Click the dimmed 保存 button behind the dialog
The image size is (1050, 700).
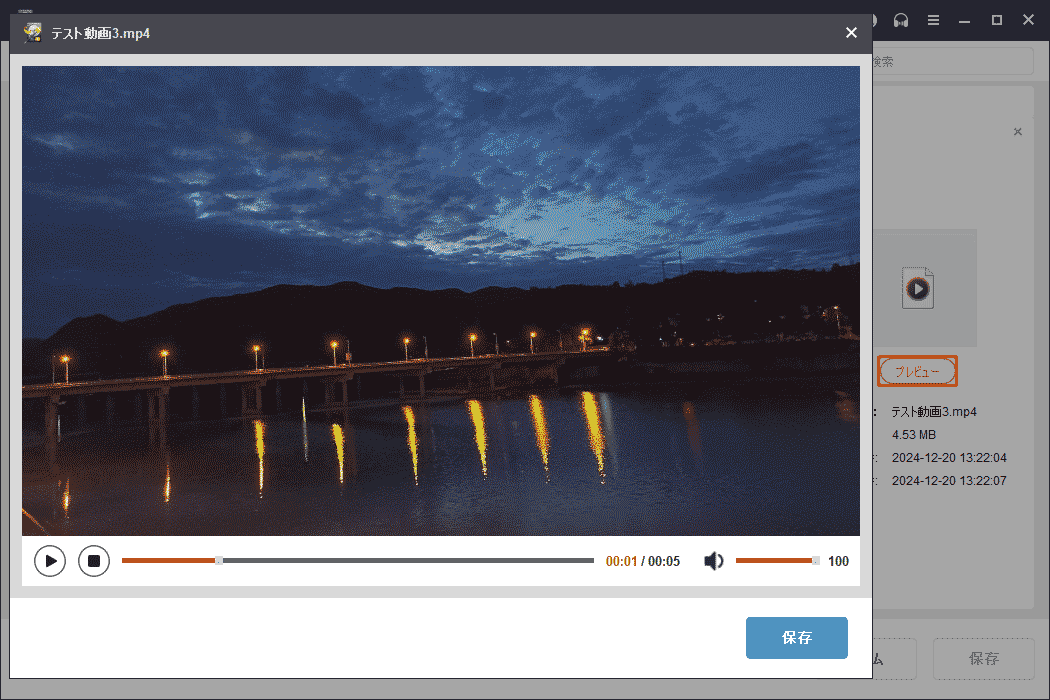pyautogui.click(x=983, y=659)
